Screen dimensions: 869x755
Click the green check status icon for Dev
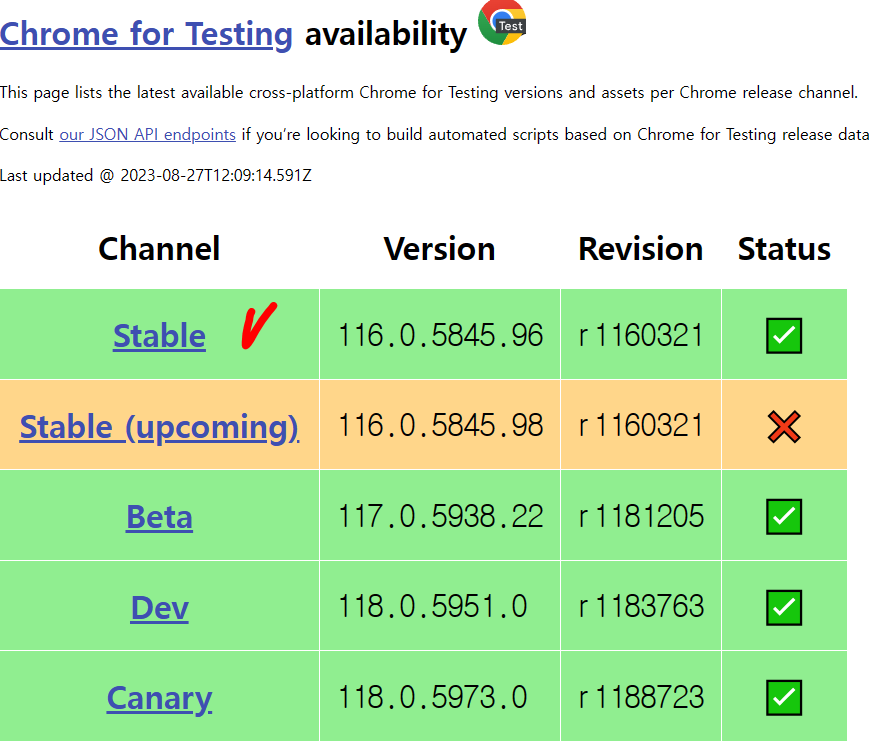pos(784,608)
